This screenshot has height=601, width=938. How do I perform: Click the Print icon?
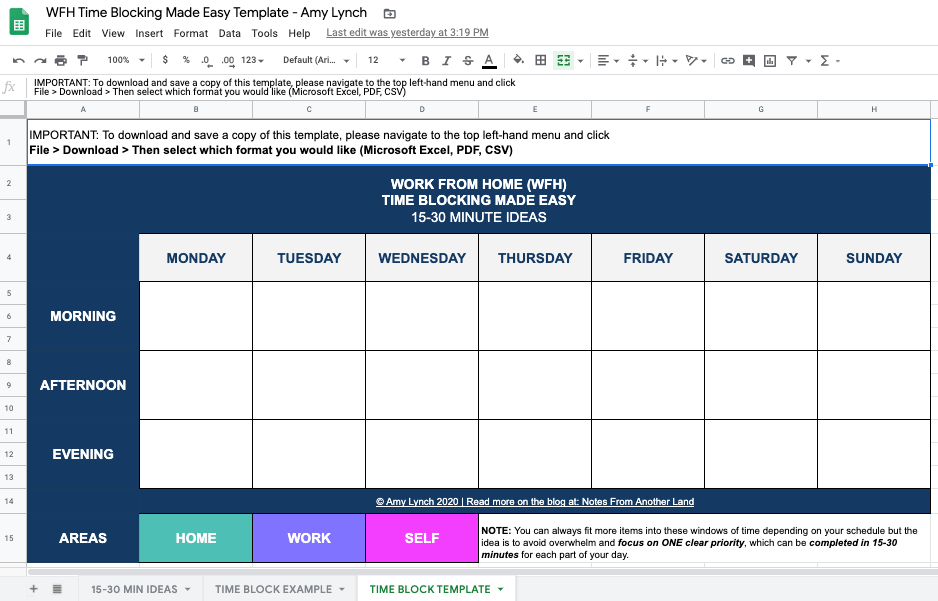point(61,61)
